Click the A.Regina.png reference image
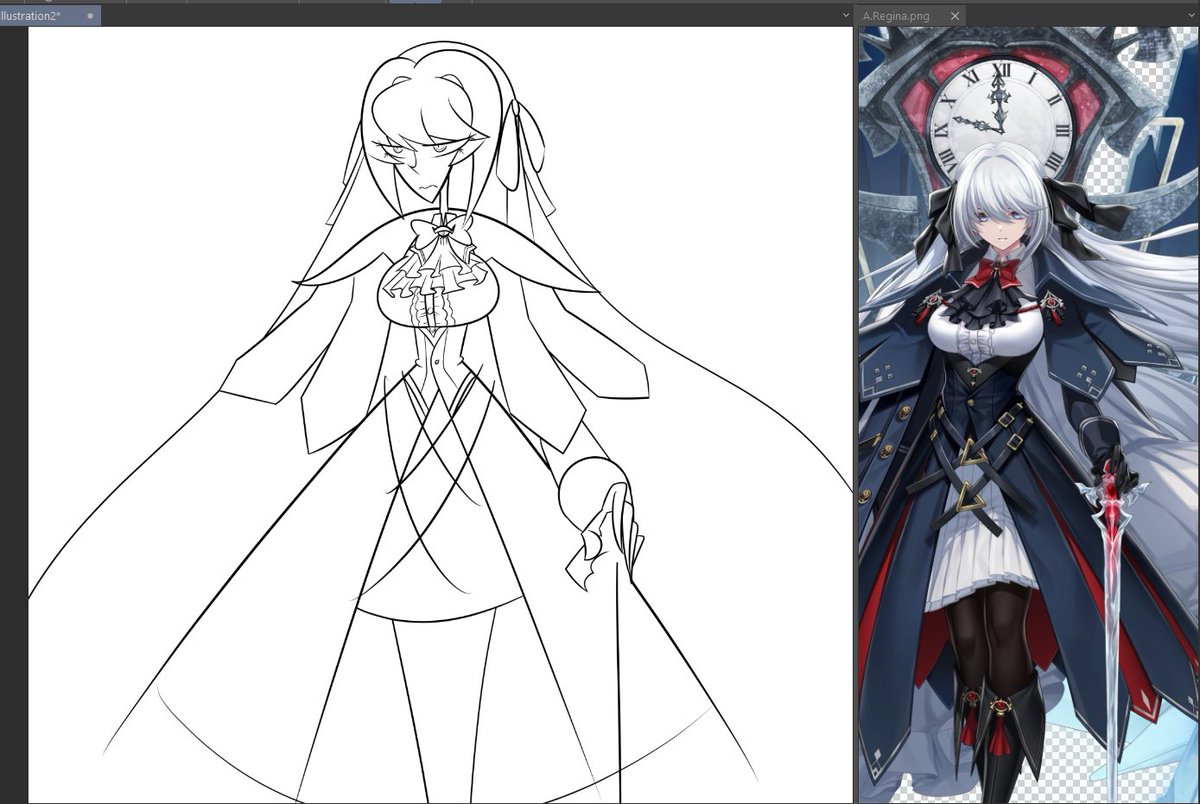 (x=1028, y=414)
